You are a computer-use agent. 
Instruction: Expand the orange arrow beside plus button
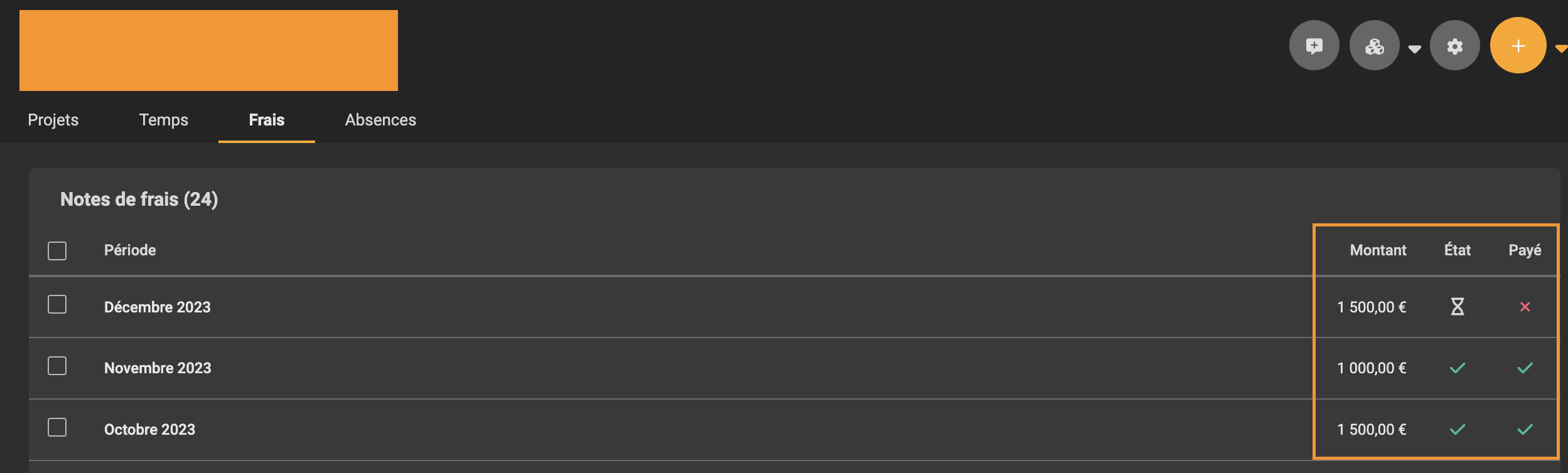[x=1561, y=48]
